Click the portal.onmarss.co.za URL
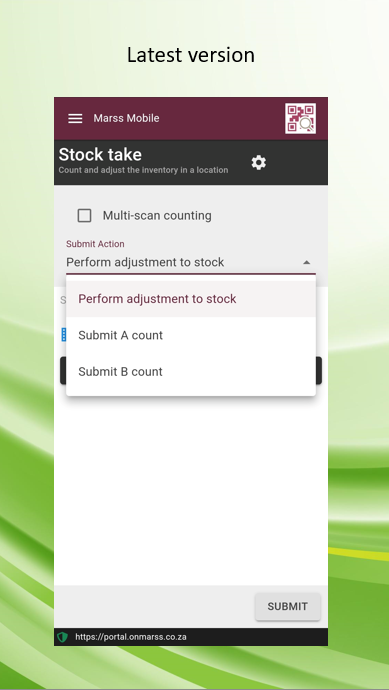 [131, 637]
